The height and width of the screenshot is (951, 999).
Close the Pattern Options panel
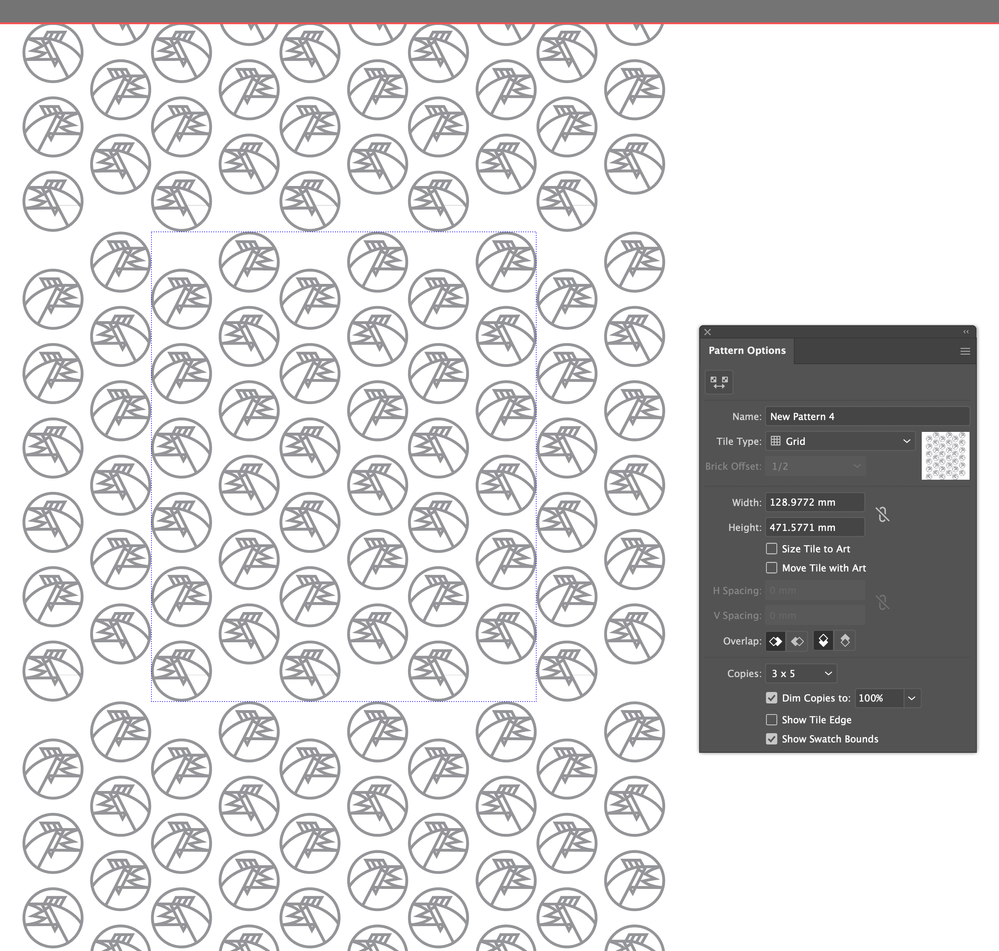[x=707, y=332]
